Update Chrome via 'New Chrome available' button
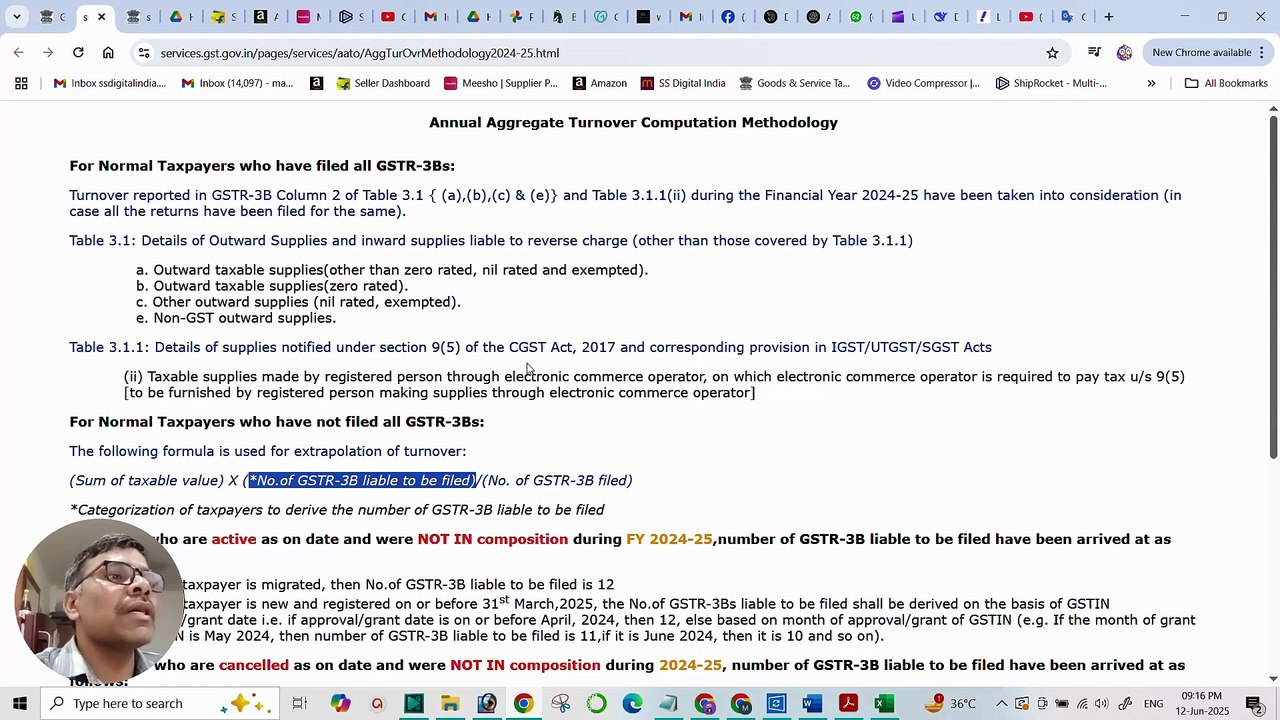Image resolution: width=1280 pixels, height=720 pixels. 1201,53
